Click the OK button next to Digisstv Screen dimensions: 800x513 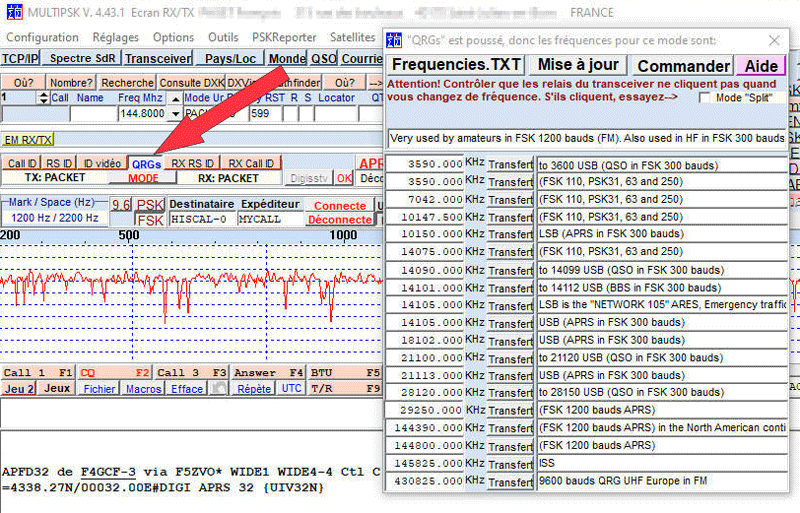pos(344,178)
